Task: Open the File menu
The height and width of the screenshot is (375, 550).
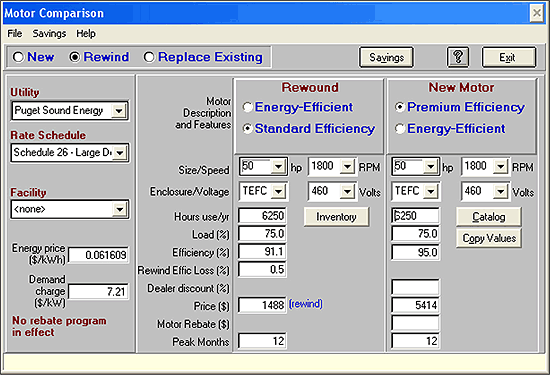Action: pyautogui.click(x=15, y=34)
